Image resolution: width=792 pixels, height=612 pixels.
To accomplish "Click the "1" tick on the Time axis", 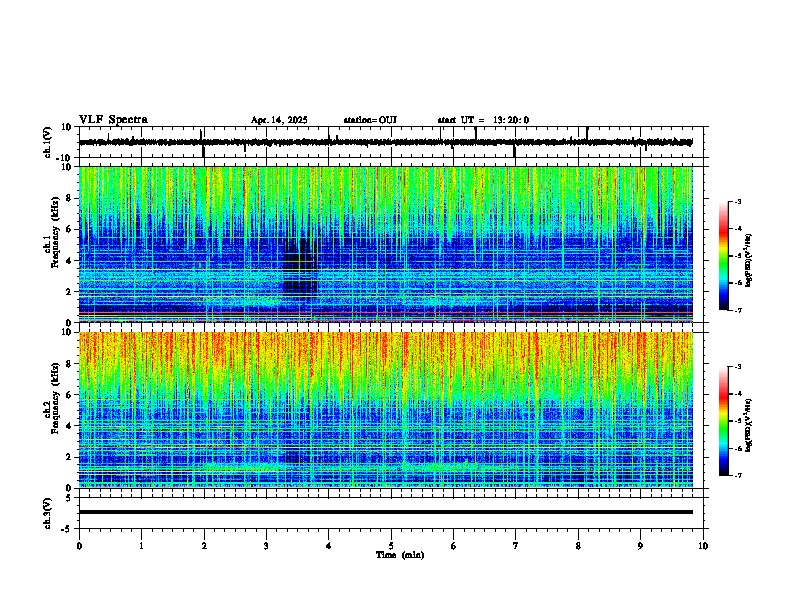I will tap(141, 546).
